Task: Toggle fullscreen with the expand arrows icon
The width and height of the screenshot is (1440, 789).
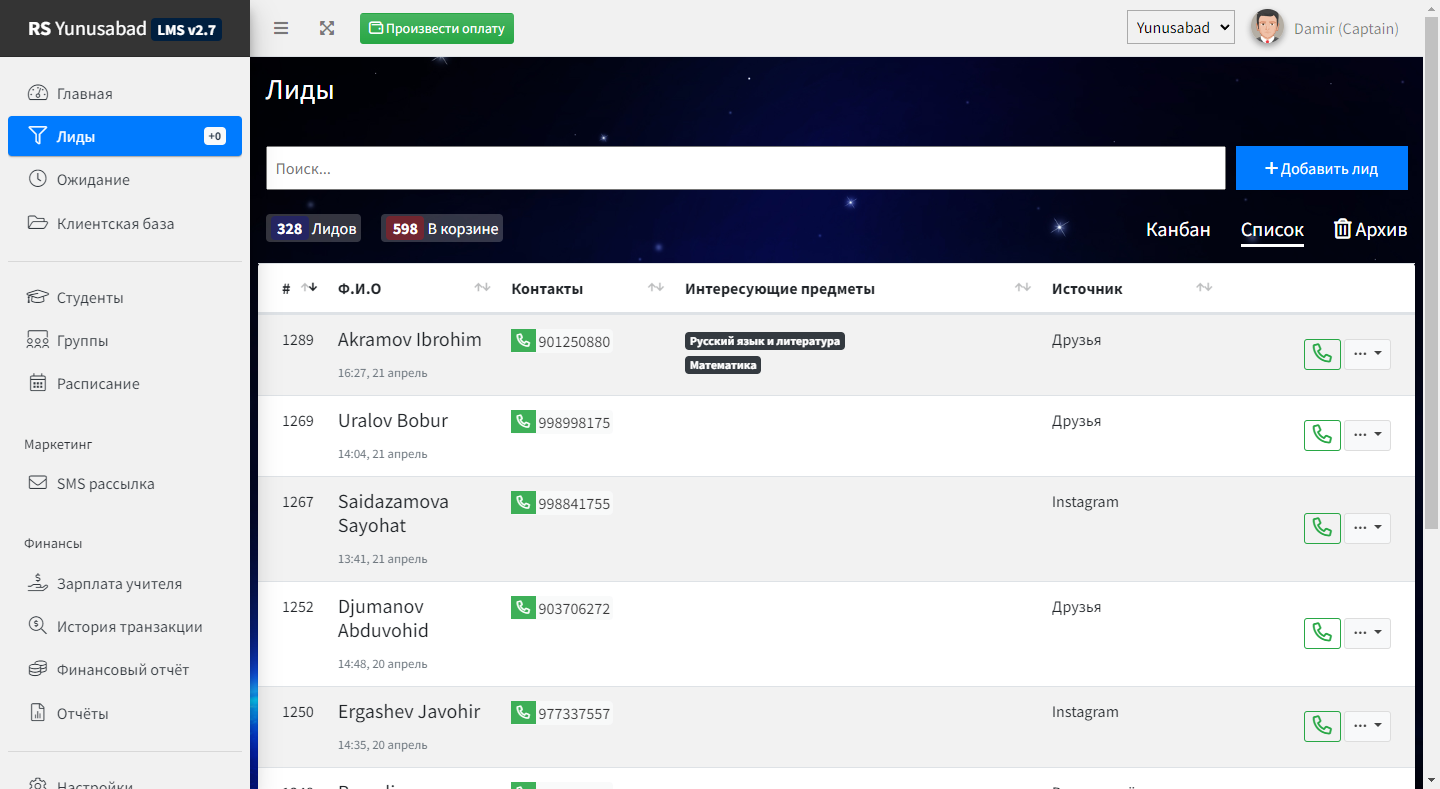Action: point(327,28)
